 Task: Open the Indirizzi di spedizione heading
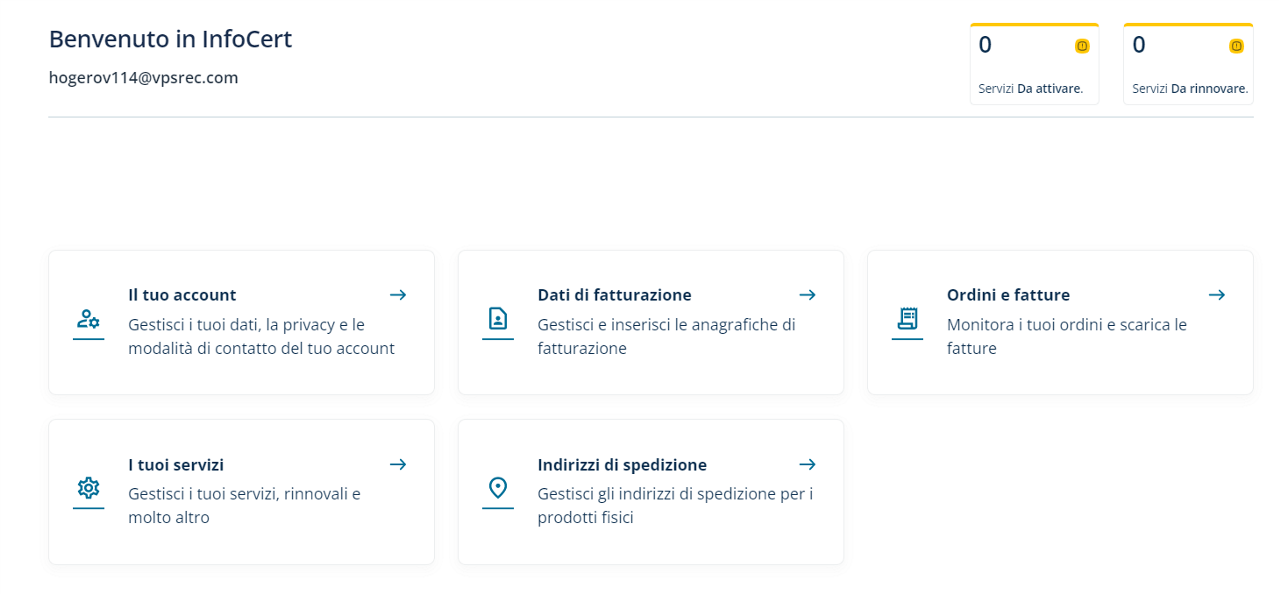click(x=622, y=465)
